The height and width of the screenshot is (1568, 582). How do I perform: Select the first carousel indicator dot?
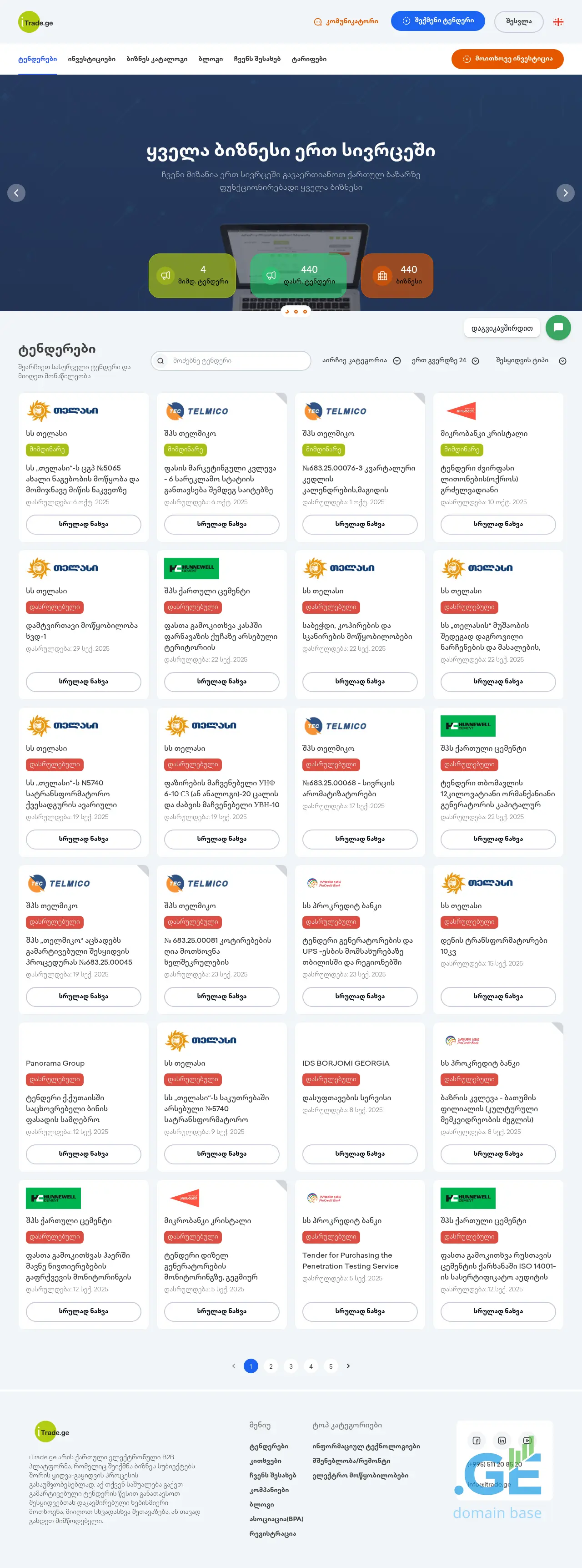point(287,312)
